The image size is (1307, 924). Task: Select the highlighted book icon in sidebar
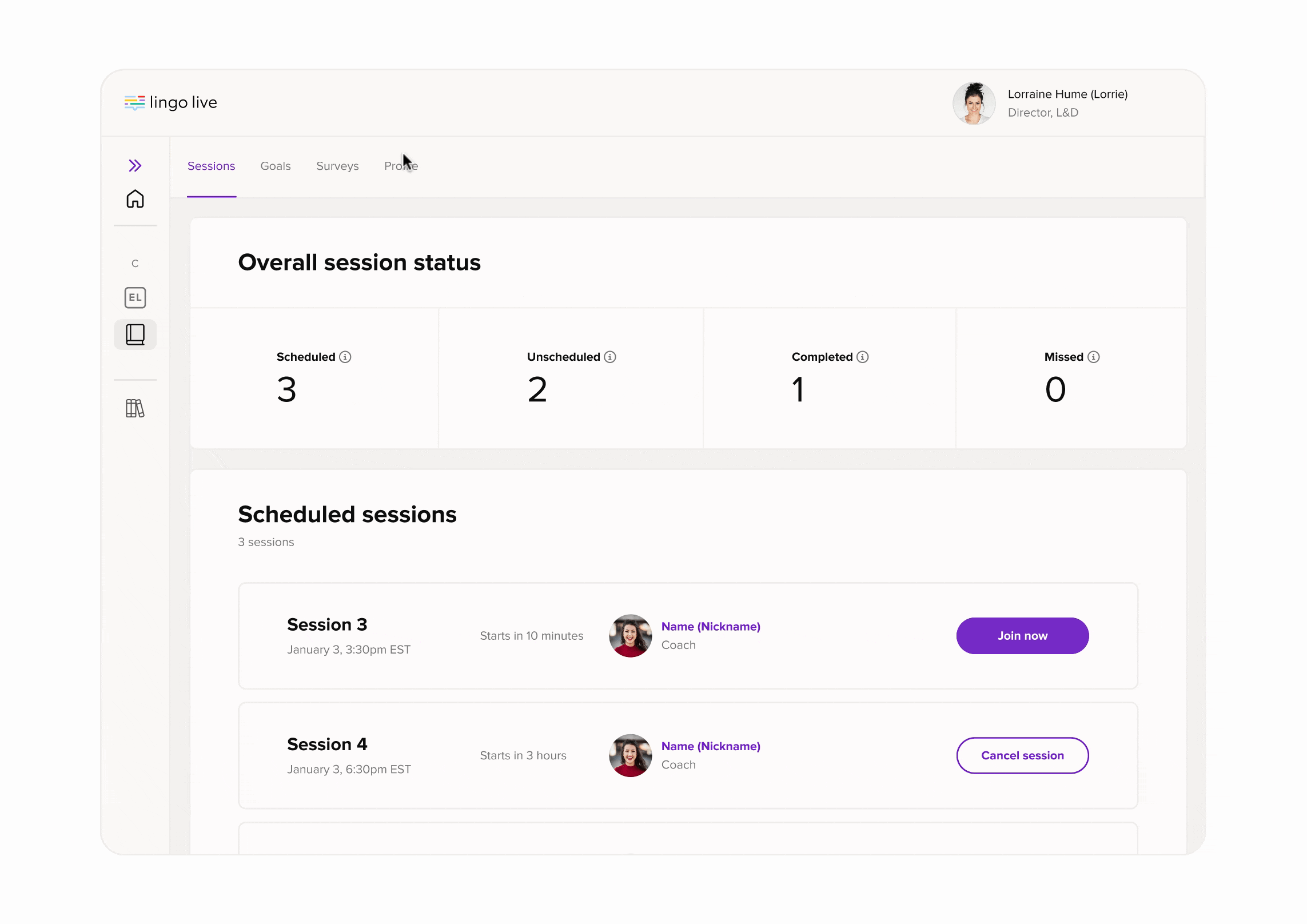135,334
